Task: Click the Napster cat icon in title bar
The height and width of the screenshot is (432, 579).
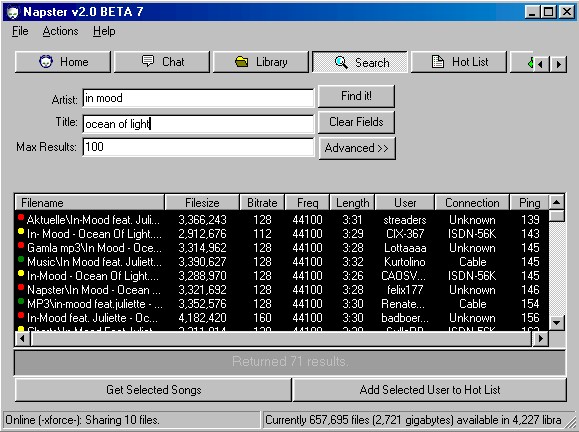Action: pos(13,12)
